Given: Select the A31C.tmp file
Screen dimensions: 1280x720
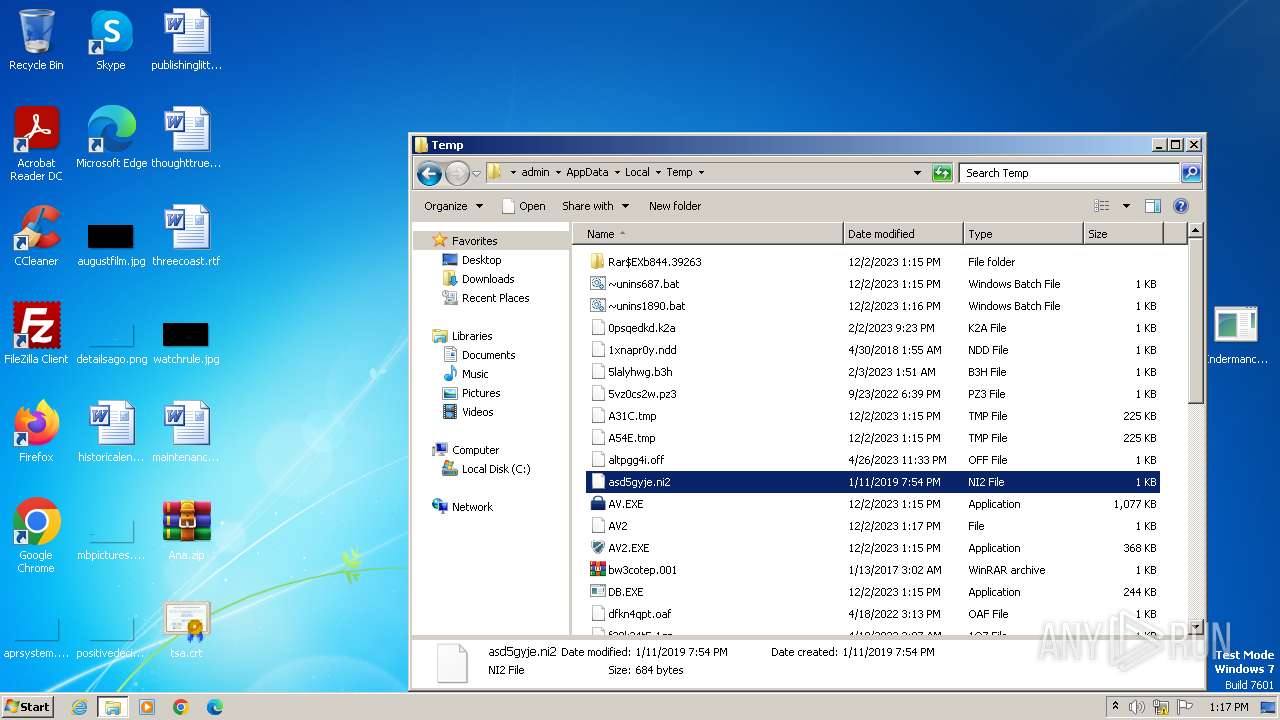Looking at the screenshot, I should click(x=872, y=416).
